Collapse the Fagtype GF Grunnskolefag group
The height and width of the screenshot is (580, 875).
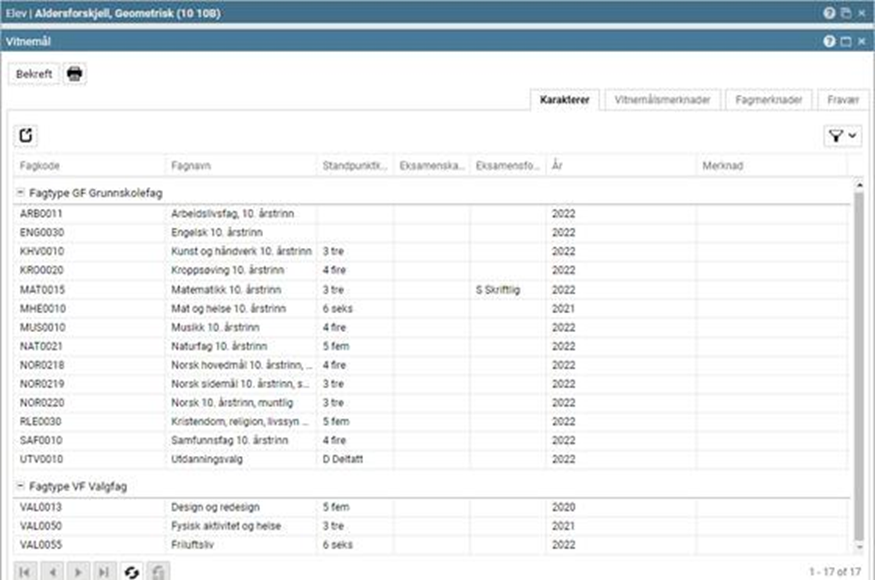[21, 193]
